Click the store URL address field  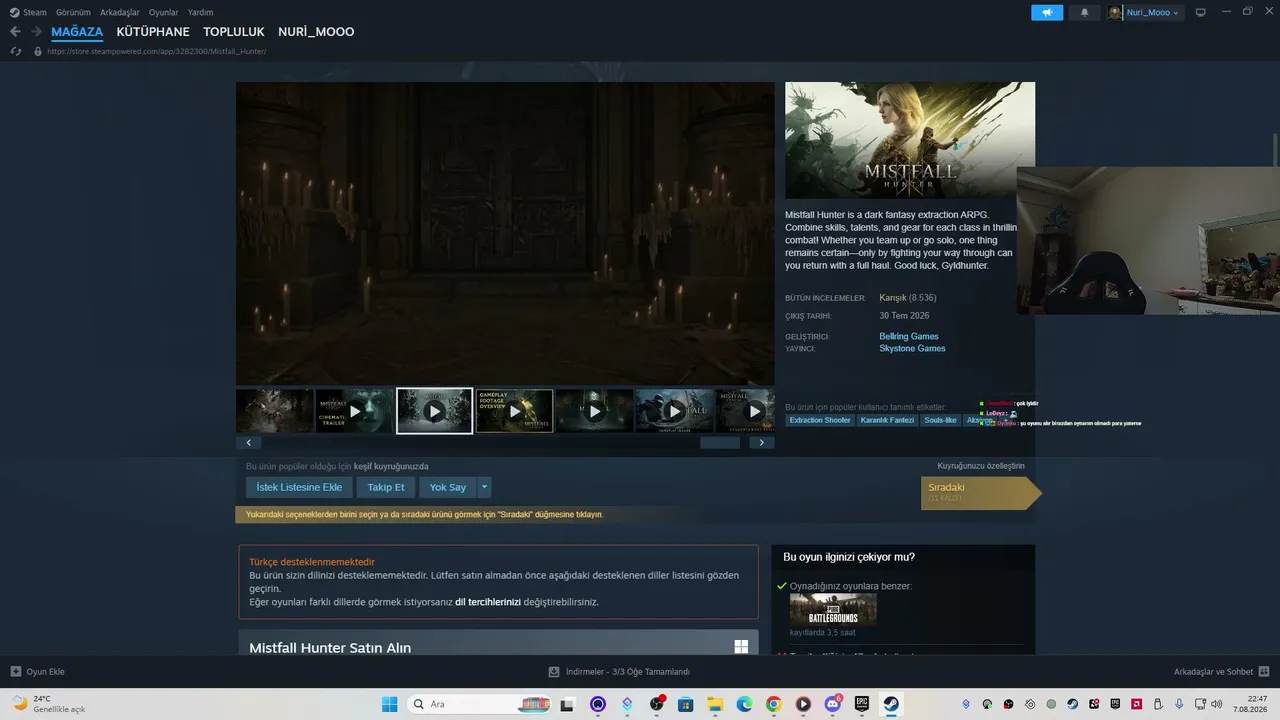point(157,51)
